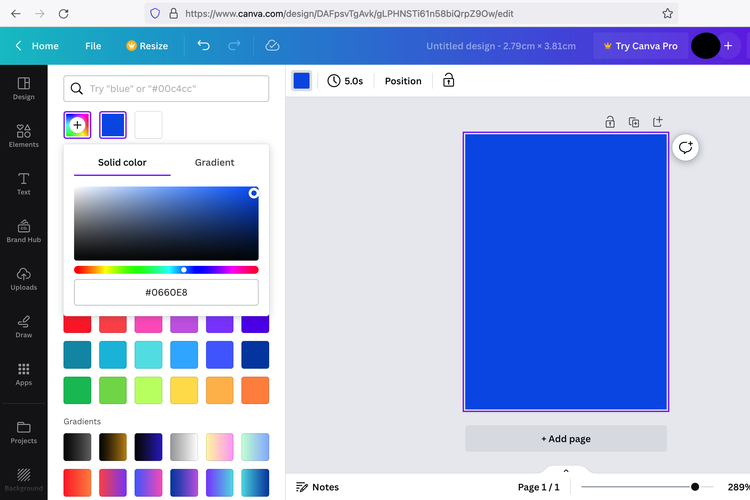Open the File menu
The width and height of the screenshot is (750, 500).
(x=93, y=46)
